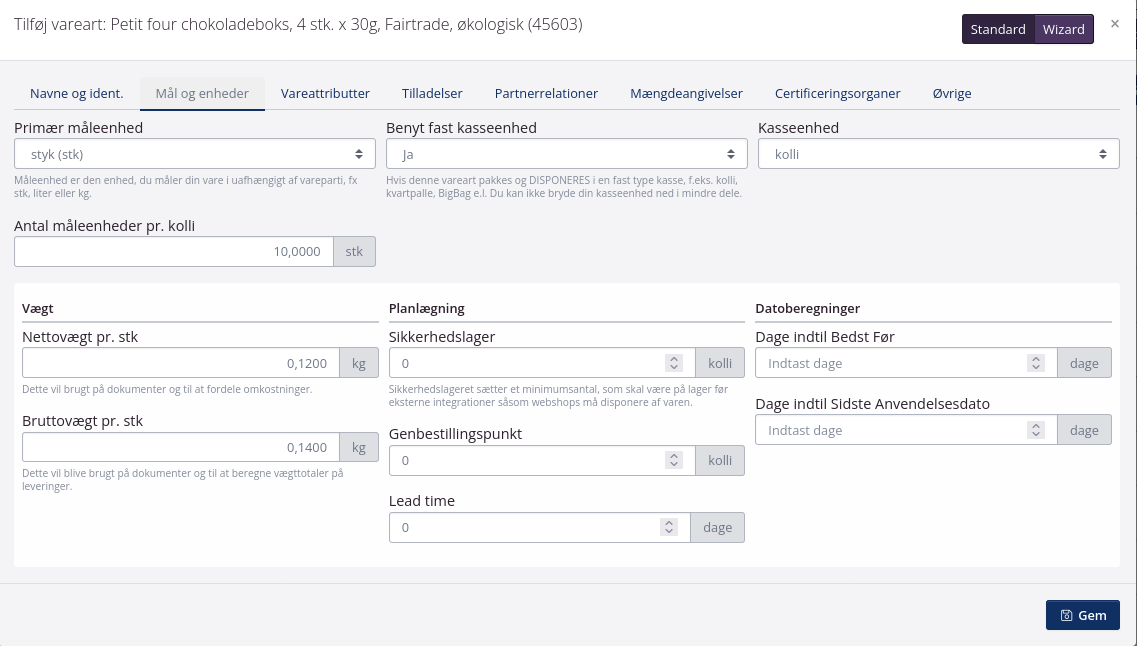Go to the Tilladelser tab

click(432, 94)
